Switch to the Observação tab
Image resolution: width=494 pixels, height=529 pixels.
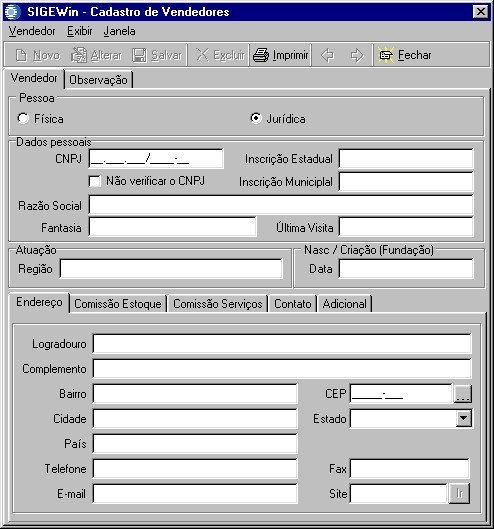point(98,80)
